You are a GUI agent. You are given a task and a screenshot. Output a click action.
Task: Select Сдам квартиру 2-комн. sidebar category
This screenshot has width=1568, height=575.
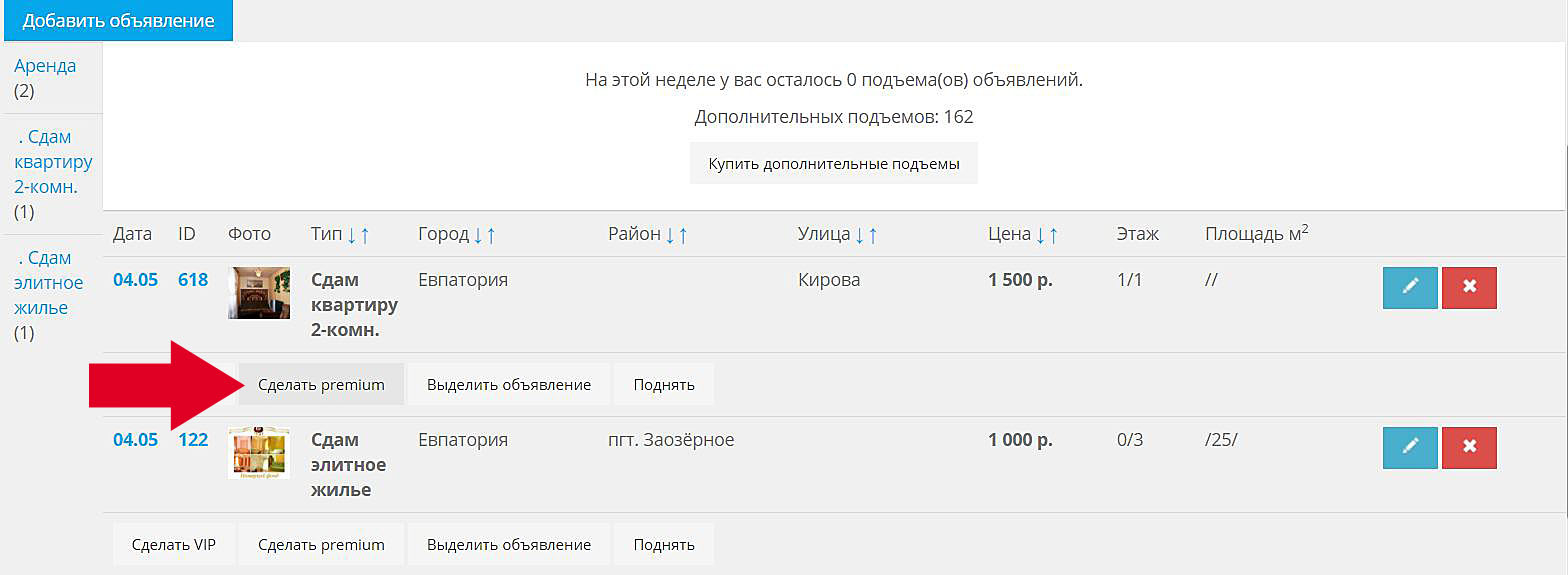tap(53, 162)
